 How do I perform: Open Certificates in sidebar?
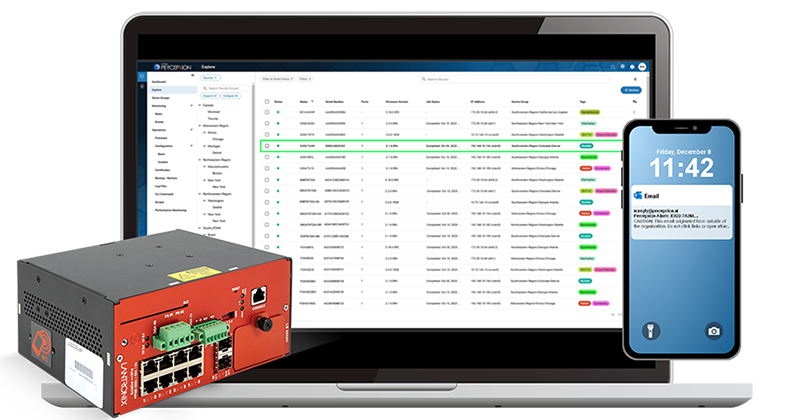pyautogui.click(x=162, y=170)
